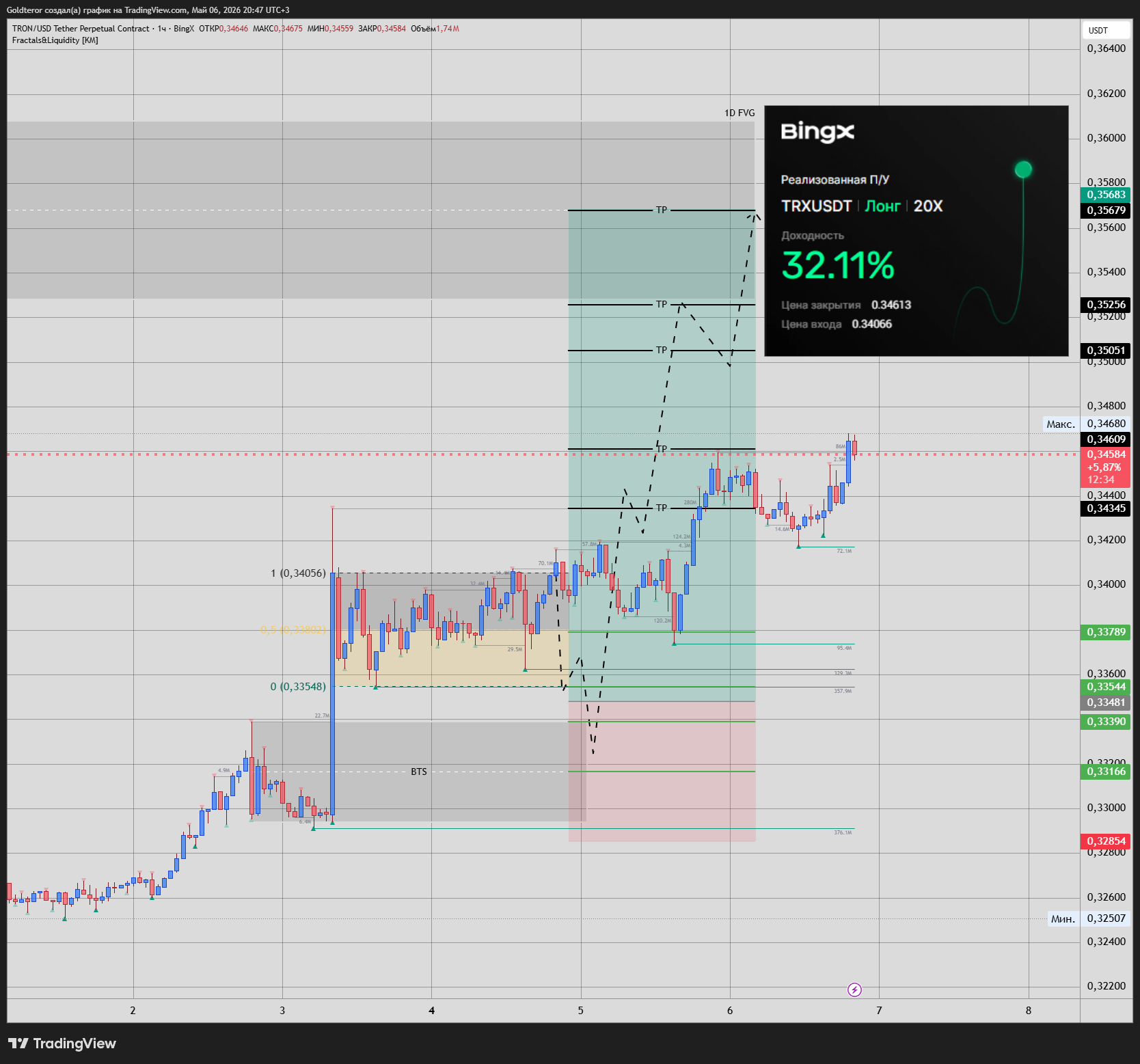Click the Реализованная П/У heading in the card

click(x=834, y=180)
